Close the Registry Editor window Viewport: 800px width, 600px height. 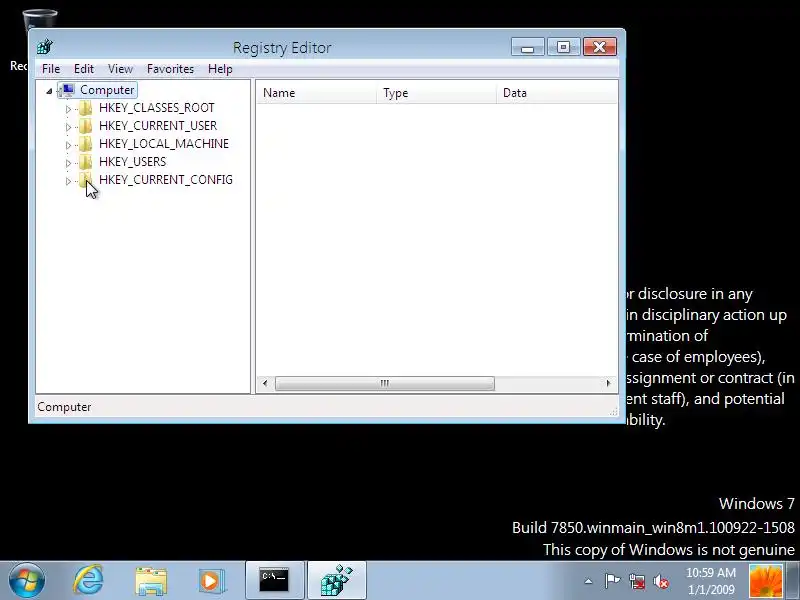[x=600, y=47]
